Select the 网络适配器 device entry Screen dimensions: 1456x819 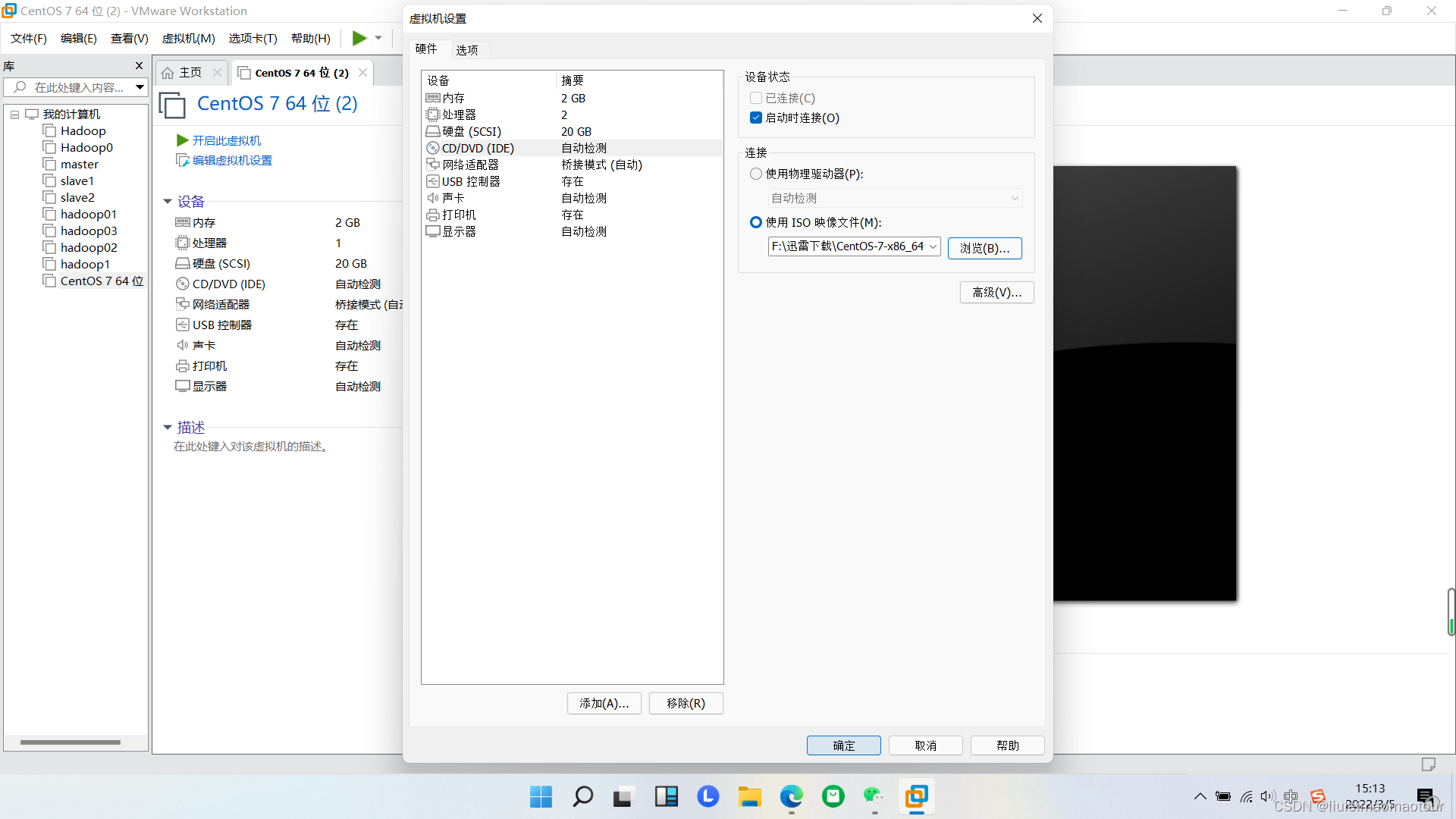[470, 165]
